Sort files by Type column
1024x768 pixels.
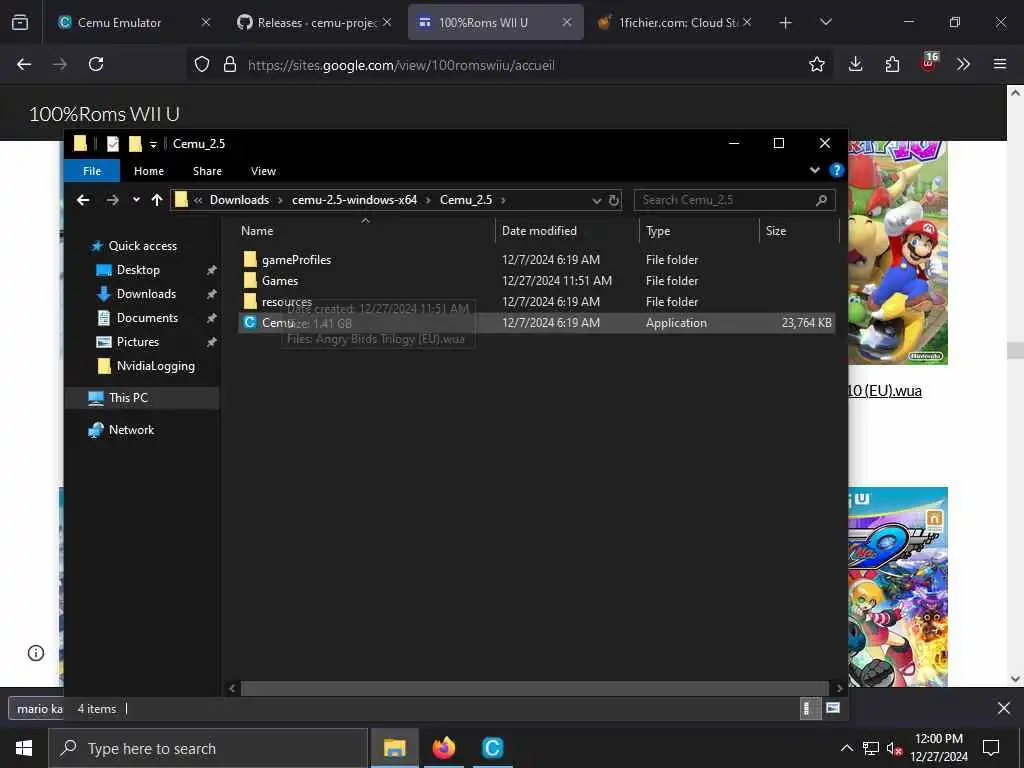coord(658,231)
